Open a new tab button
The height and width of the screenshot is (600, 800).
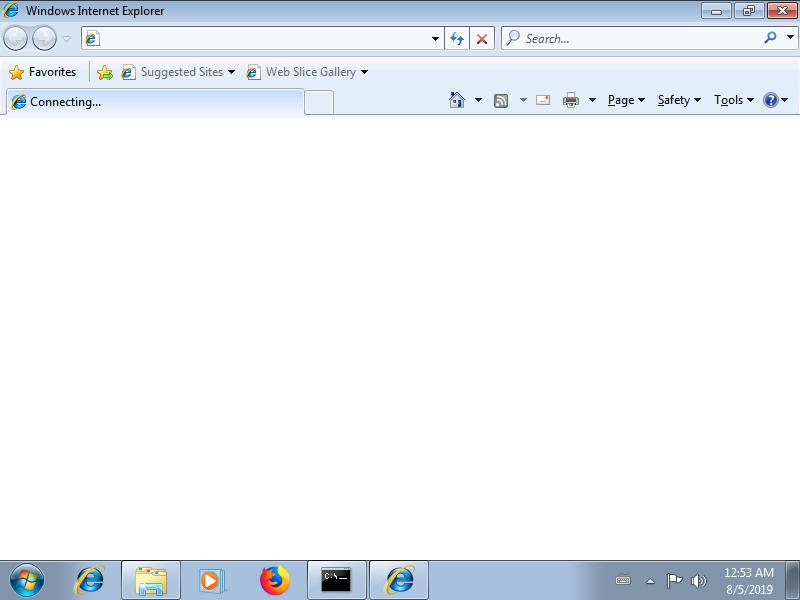[319, 103]
